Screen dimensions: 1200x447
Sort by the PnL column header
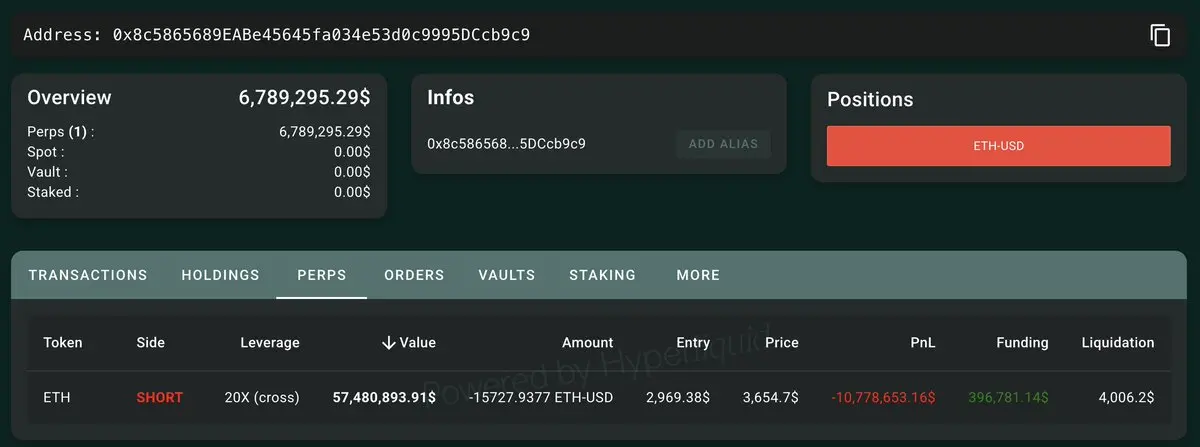pyautogui.click(x=923, y=342)
